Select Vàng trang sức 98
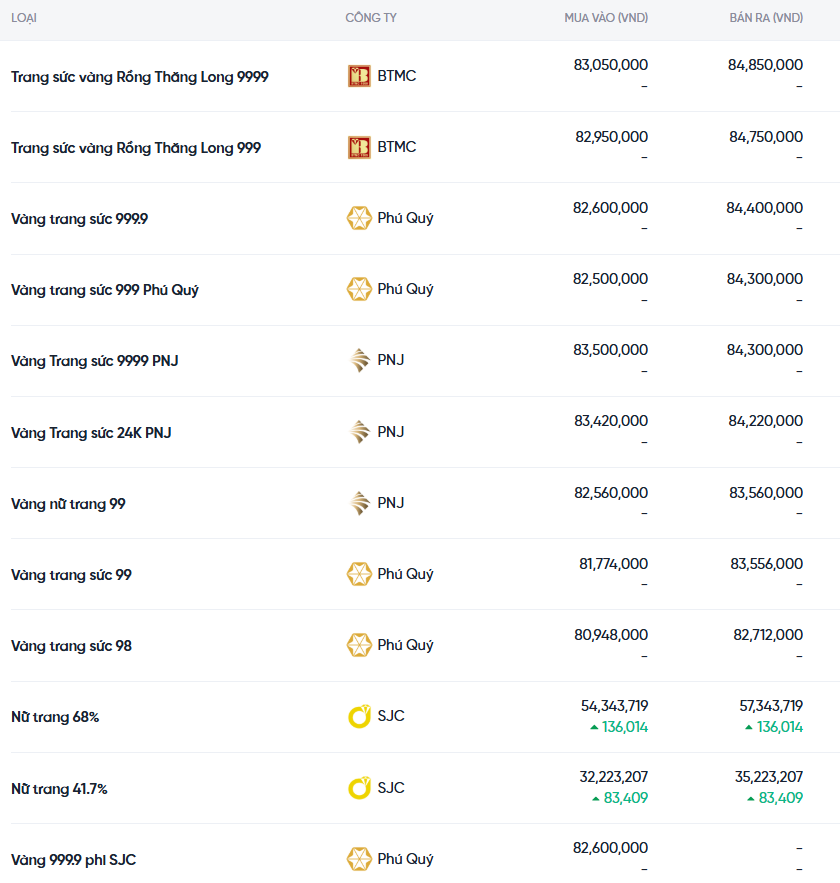Screen dimensions: 840x883 tap(72, 646)
